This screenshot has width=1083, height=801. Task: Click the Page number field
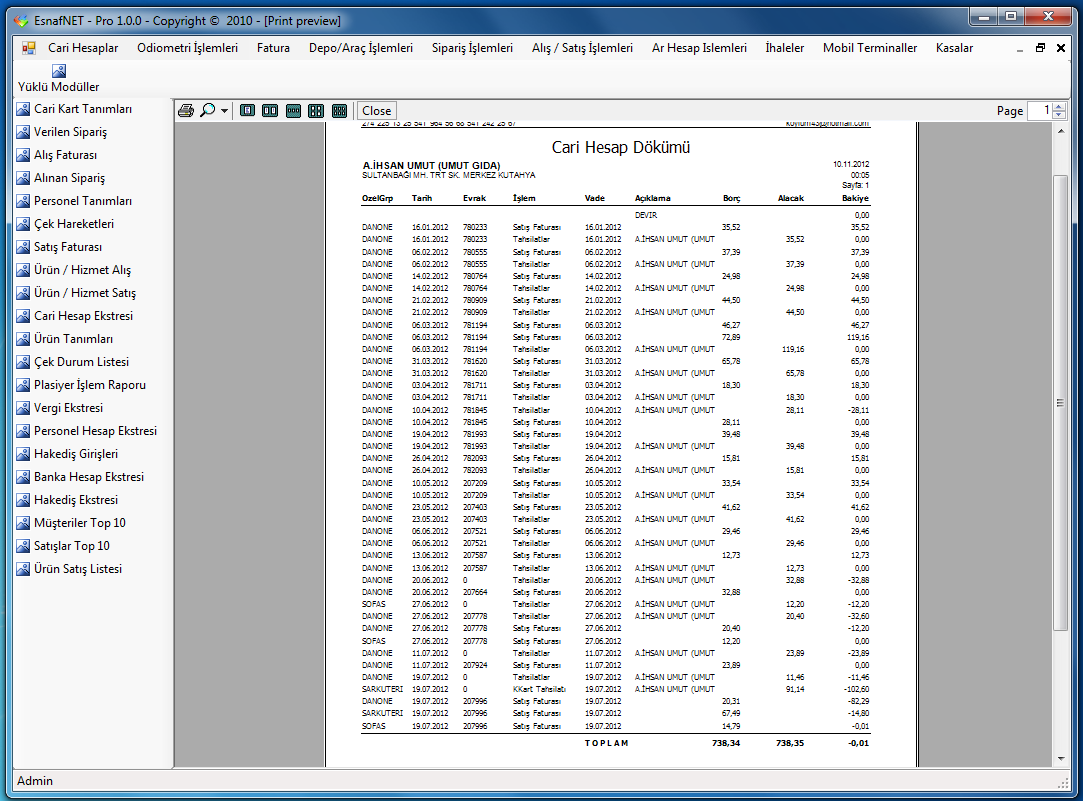(1039, 110)
